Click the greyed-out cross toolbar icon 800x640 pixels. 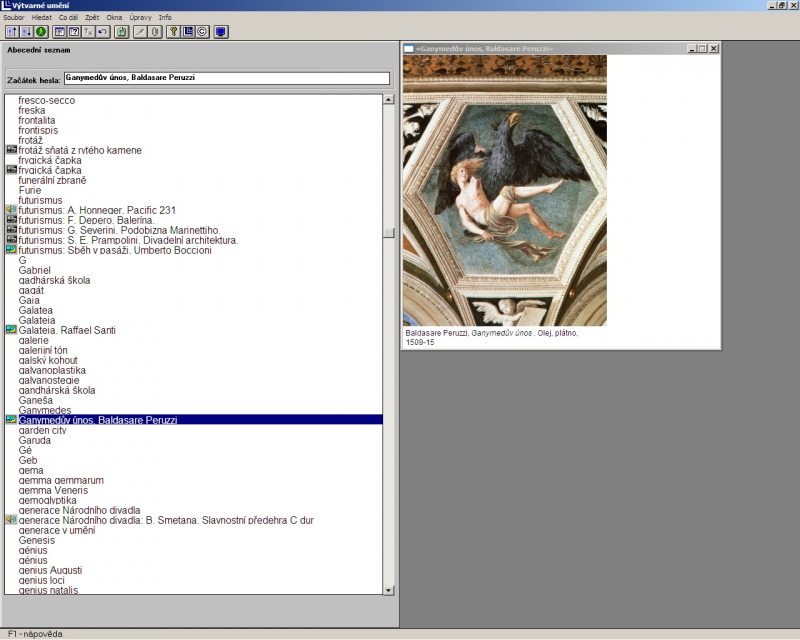pyautogui.click(x=88, y=32)
